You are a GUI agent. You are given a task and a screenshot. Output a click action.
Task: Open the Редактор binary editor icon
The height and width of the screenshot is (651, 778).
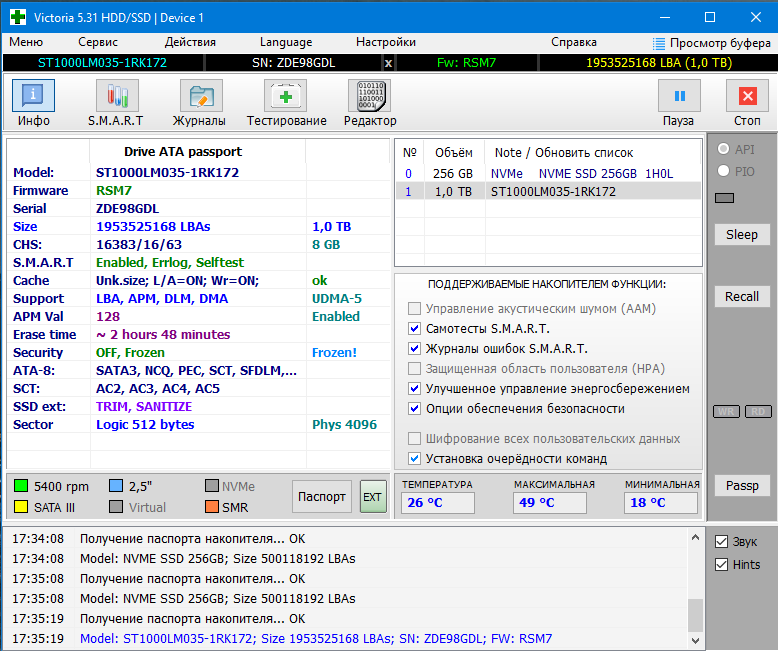click(x=370, y=95)
